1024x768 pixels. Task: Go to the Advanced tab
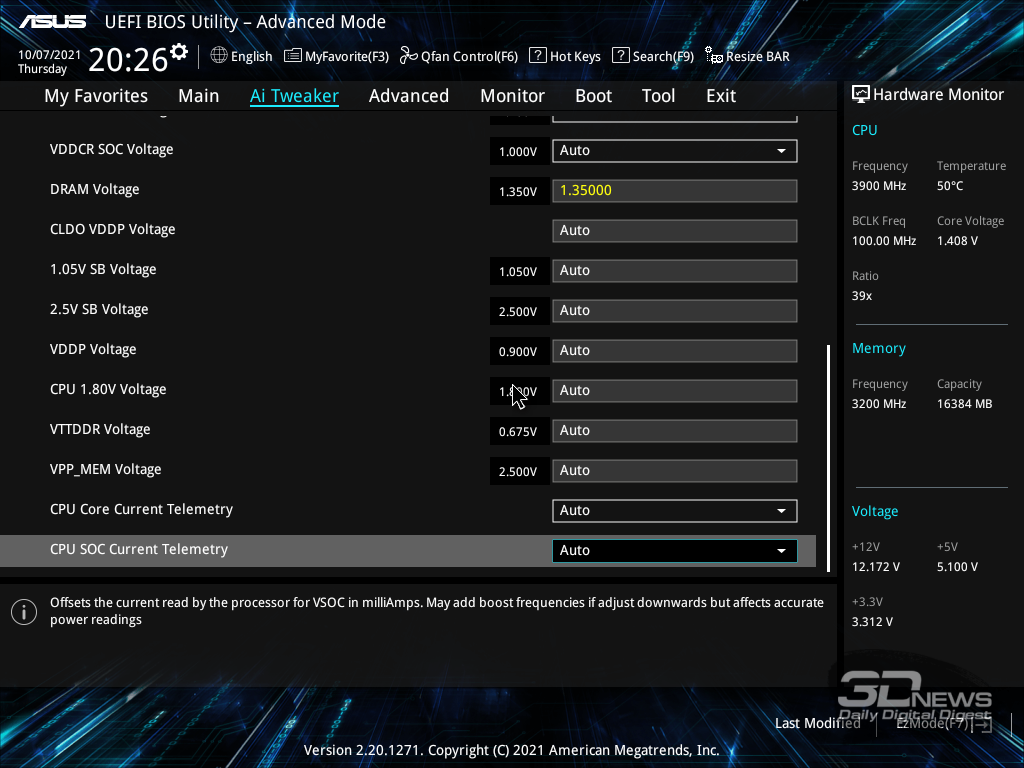(409, 96)
